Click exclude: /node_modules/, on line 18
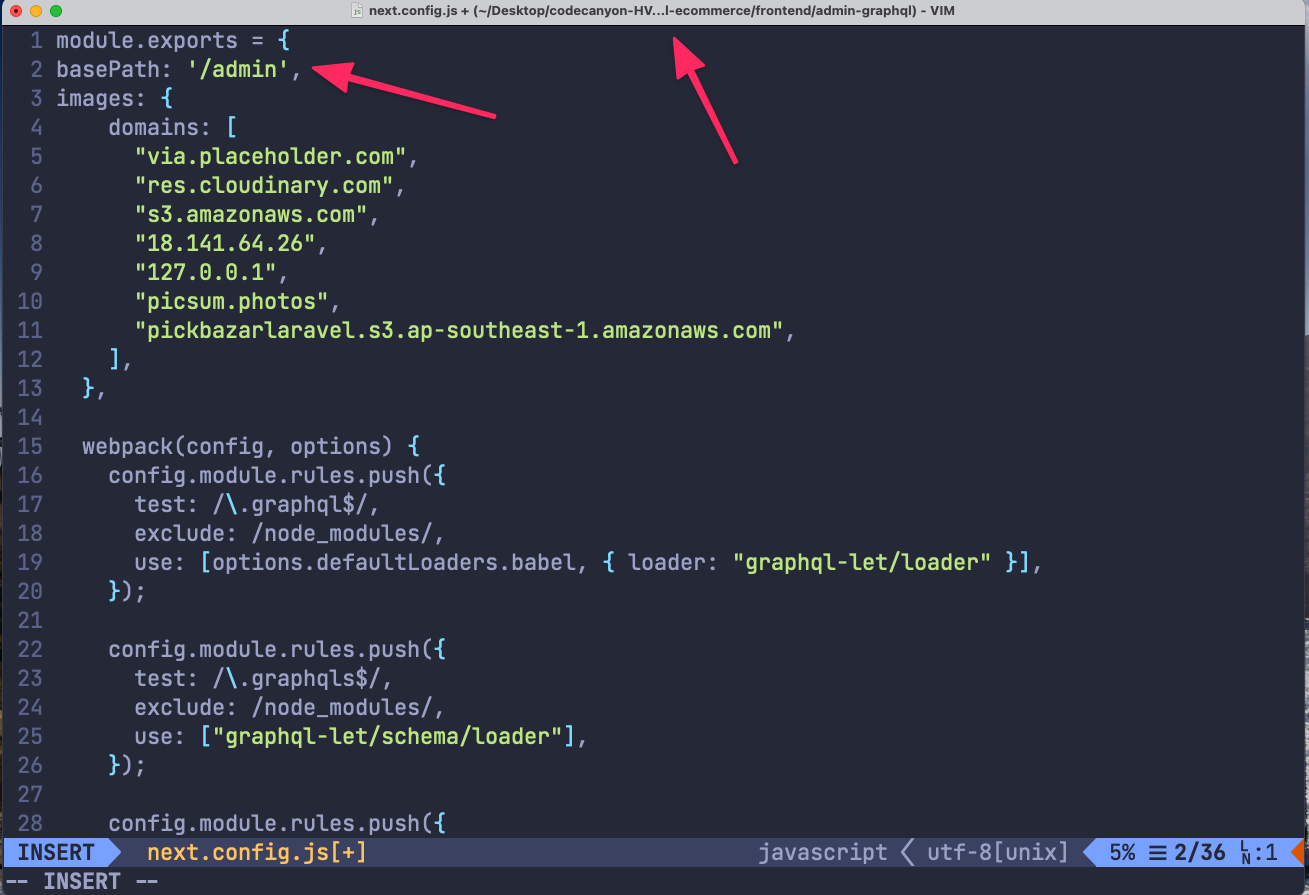This screenshot has width=1309, height=895. [290, 533]
